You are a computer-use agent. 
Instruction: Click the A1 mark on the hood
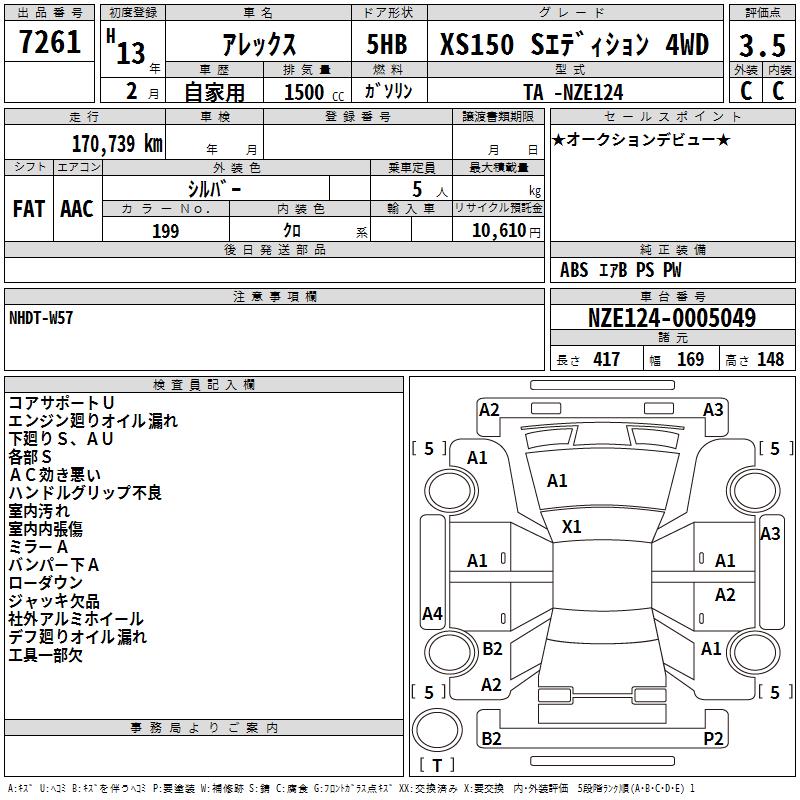(x=557, y=481)
